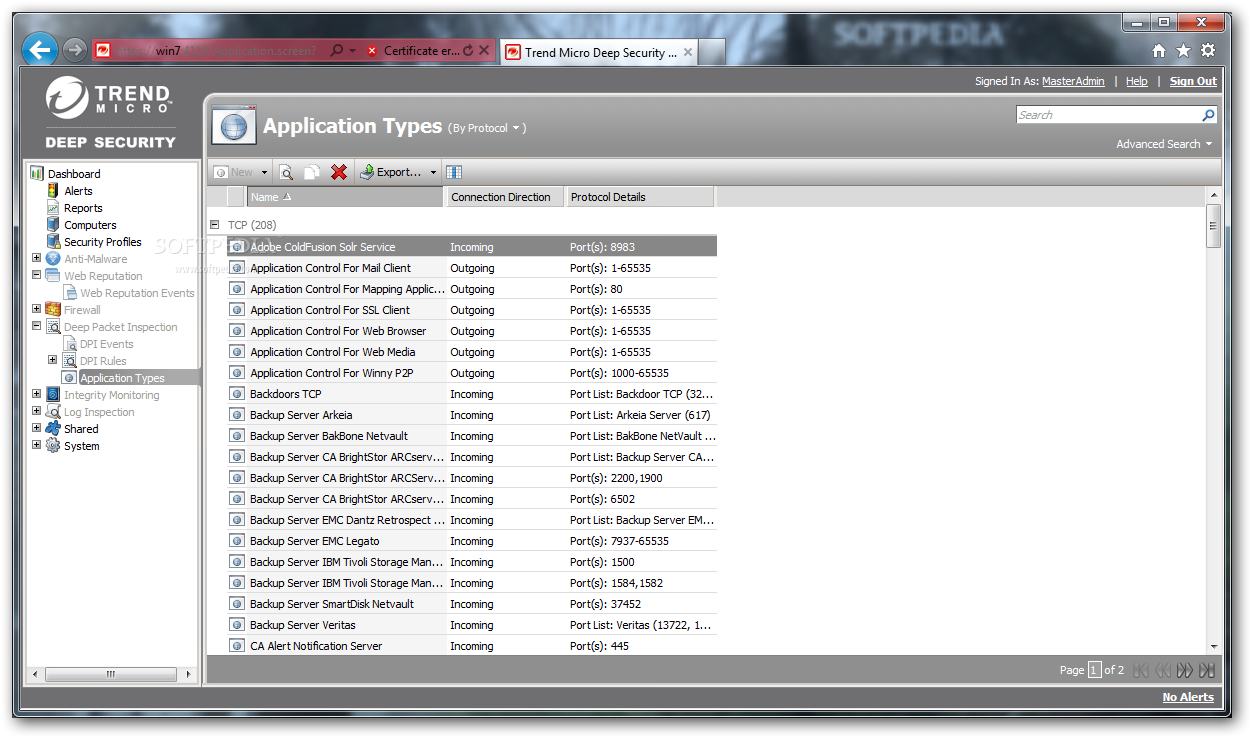This screenshot has height=738, width=1252.
Task: Click the Security Profiles icon
Action: pos(53,242)
